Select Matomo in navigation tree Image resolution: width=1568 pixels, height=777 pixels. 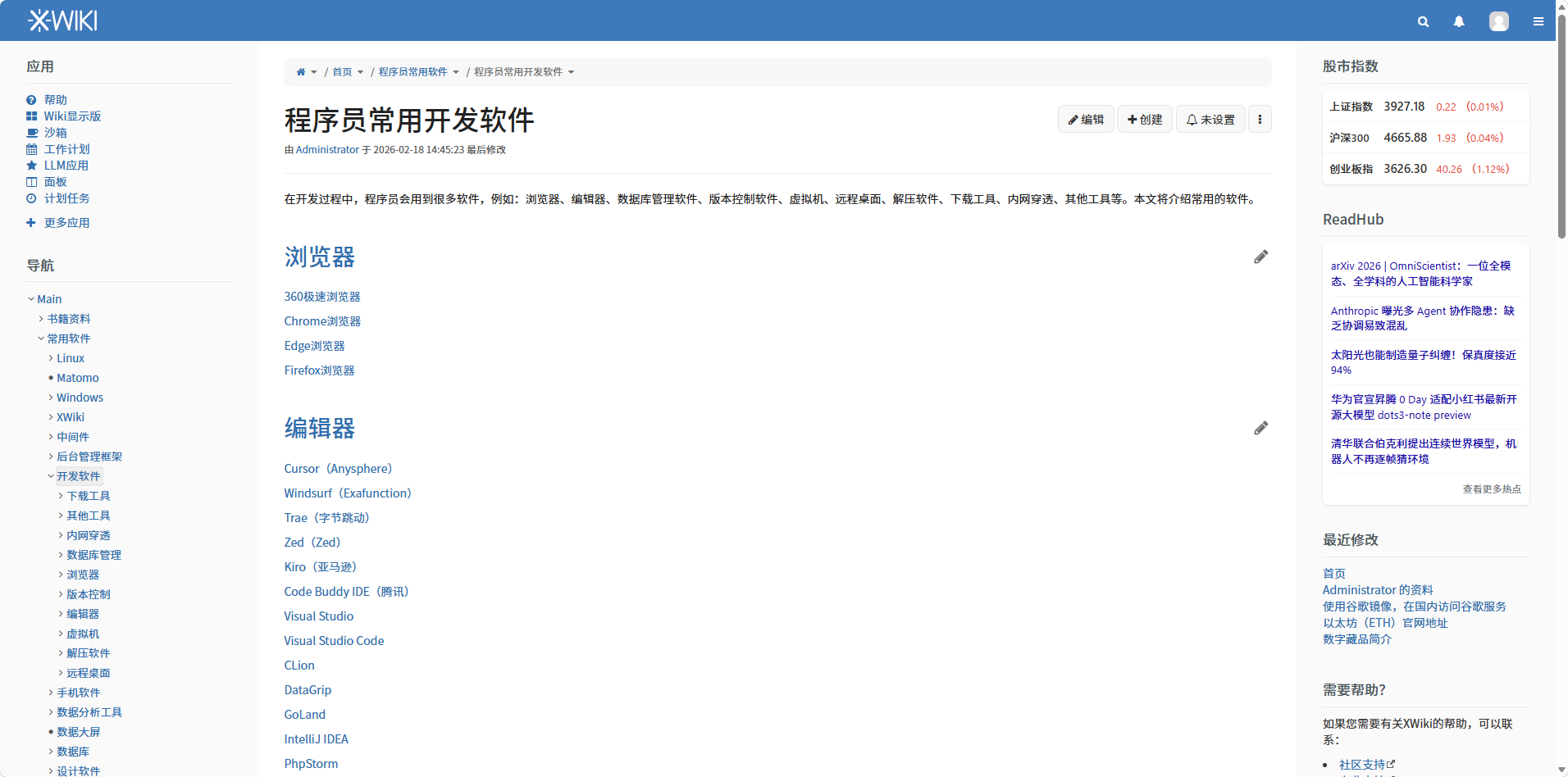pos(78,378)
